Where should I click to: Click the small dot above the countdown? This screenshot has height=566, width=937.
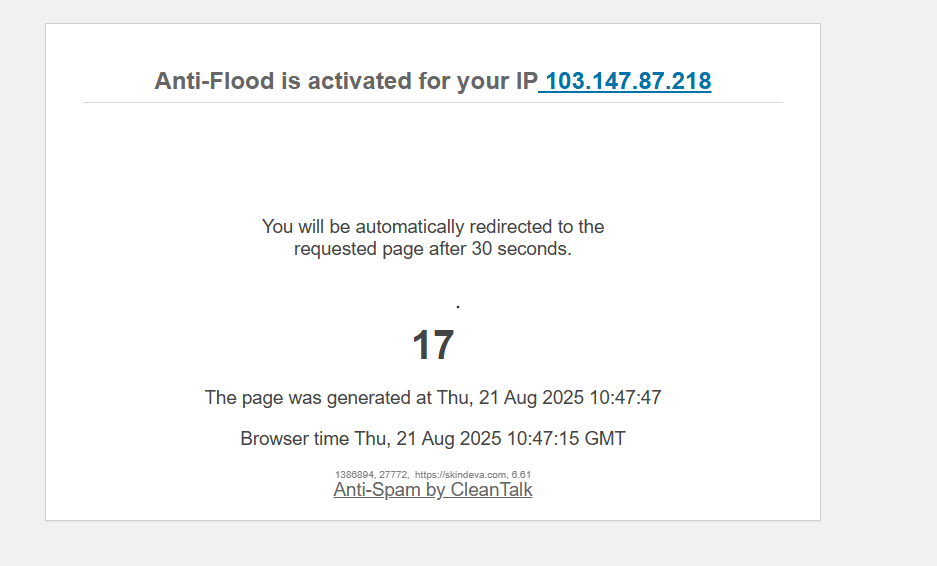(458, 307)
